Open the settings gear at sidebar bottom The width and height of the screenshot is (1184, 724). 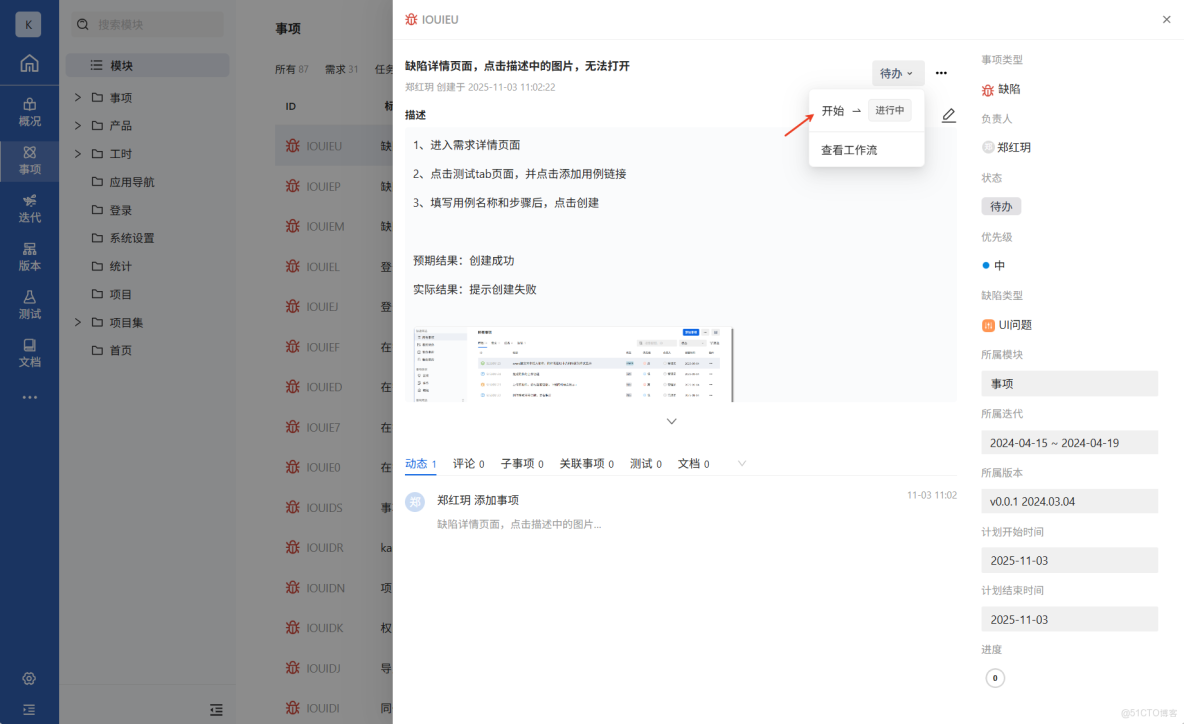click(x=29, y=678)
